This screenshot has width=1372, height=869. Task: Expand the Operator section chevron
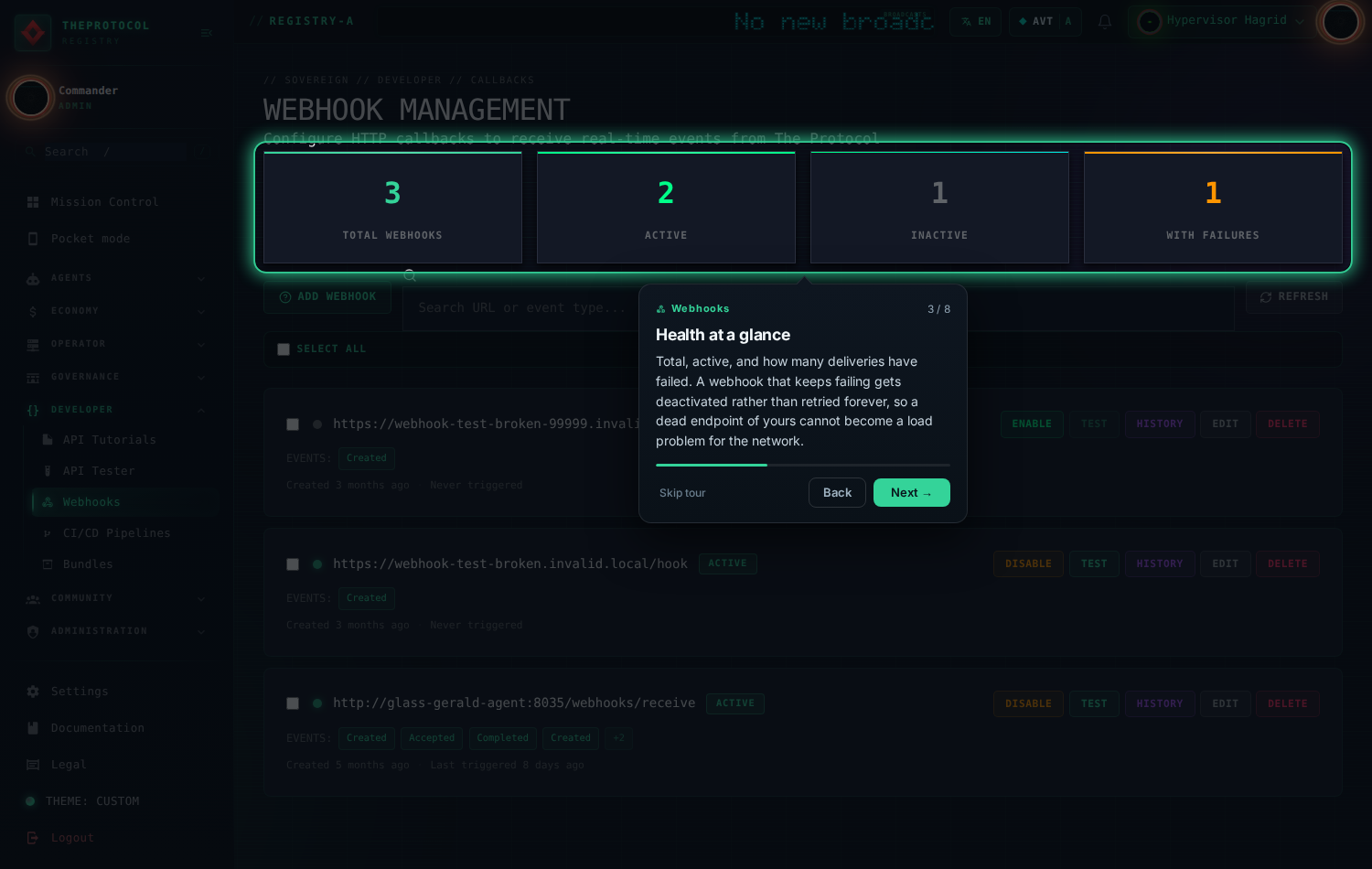[201, 344]
